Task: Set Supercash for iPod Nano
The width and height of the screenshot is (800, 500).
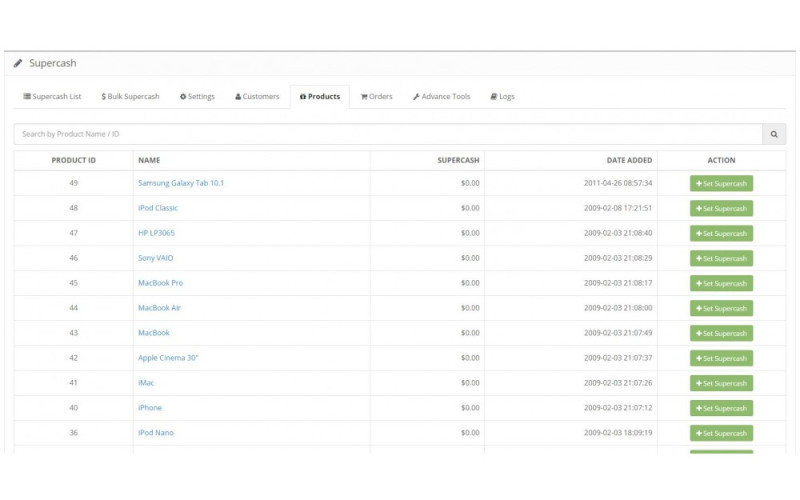Action: coord(721,434)
